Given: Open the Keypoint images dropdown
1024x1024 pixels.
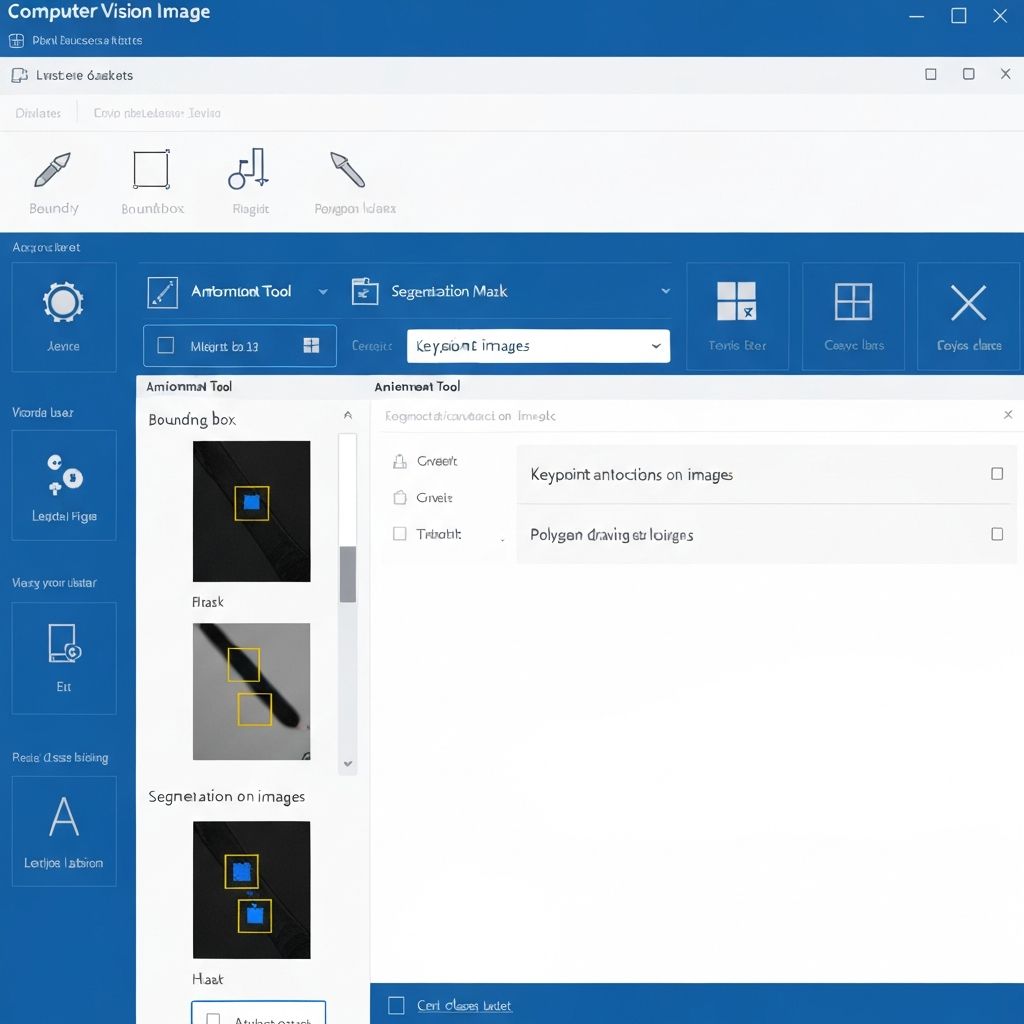Looking at the screenshot, I should 538,346.
